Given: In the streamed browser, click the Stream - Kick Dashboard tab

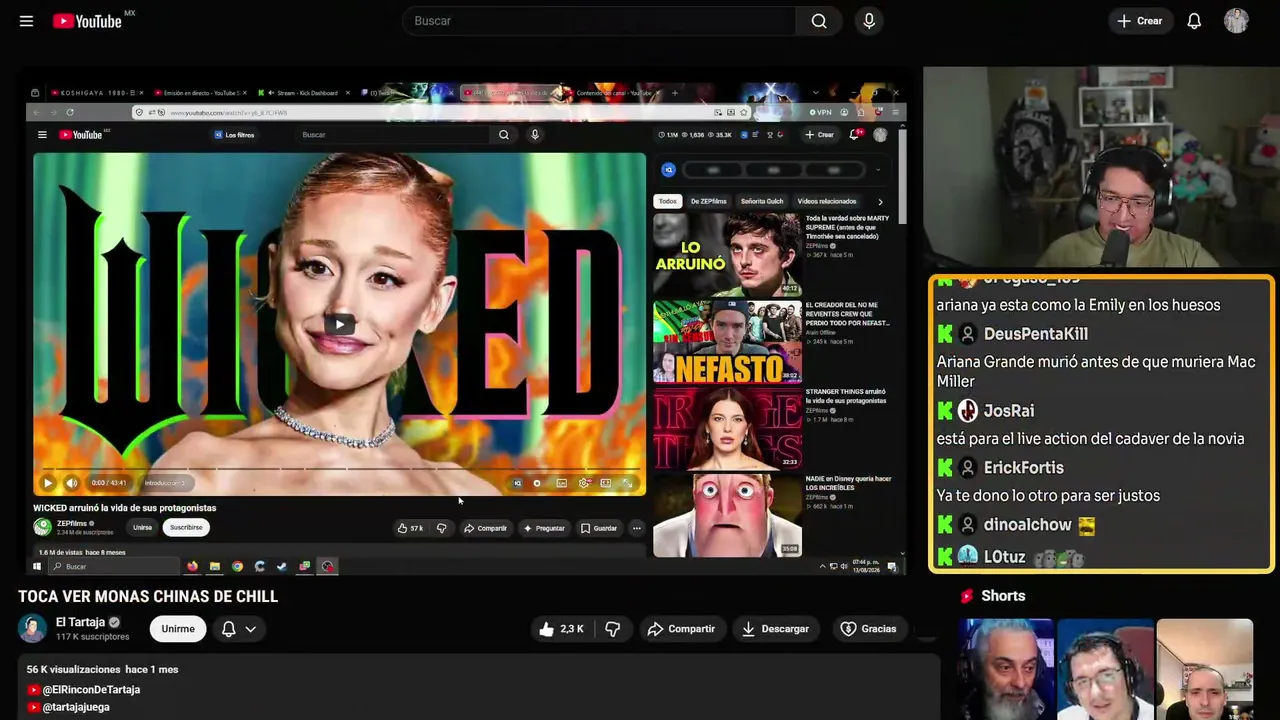Looking at the screenshot, I should click(x=305, y=93).
